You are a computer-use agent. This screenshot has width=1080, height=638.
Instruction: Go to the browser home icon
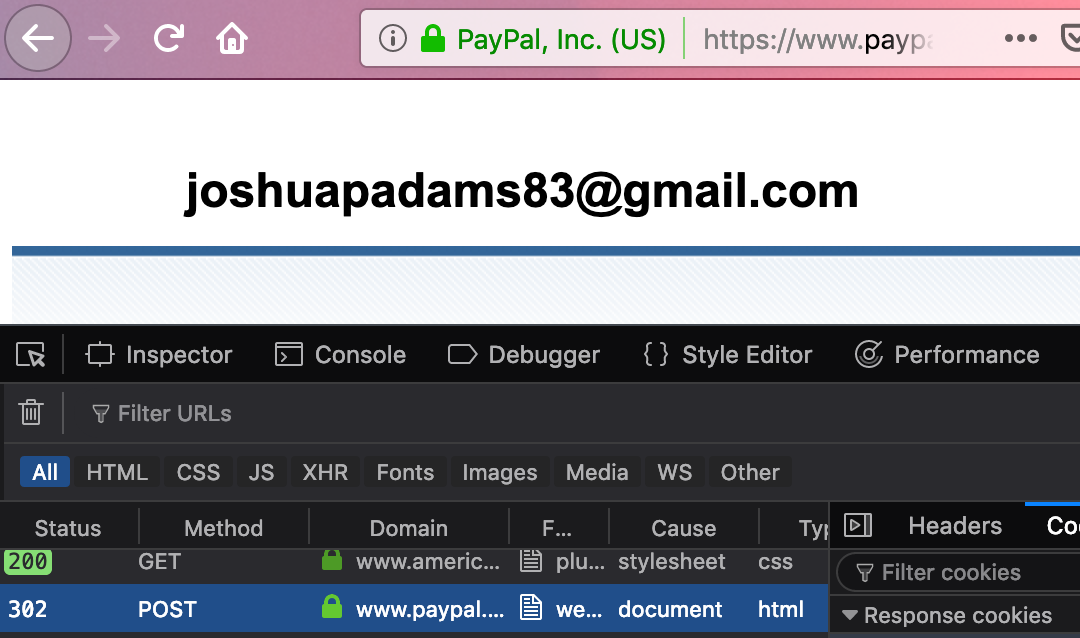click(x=232, y=39)
